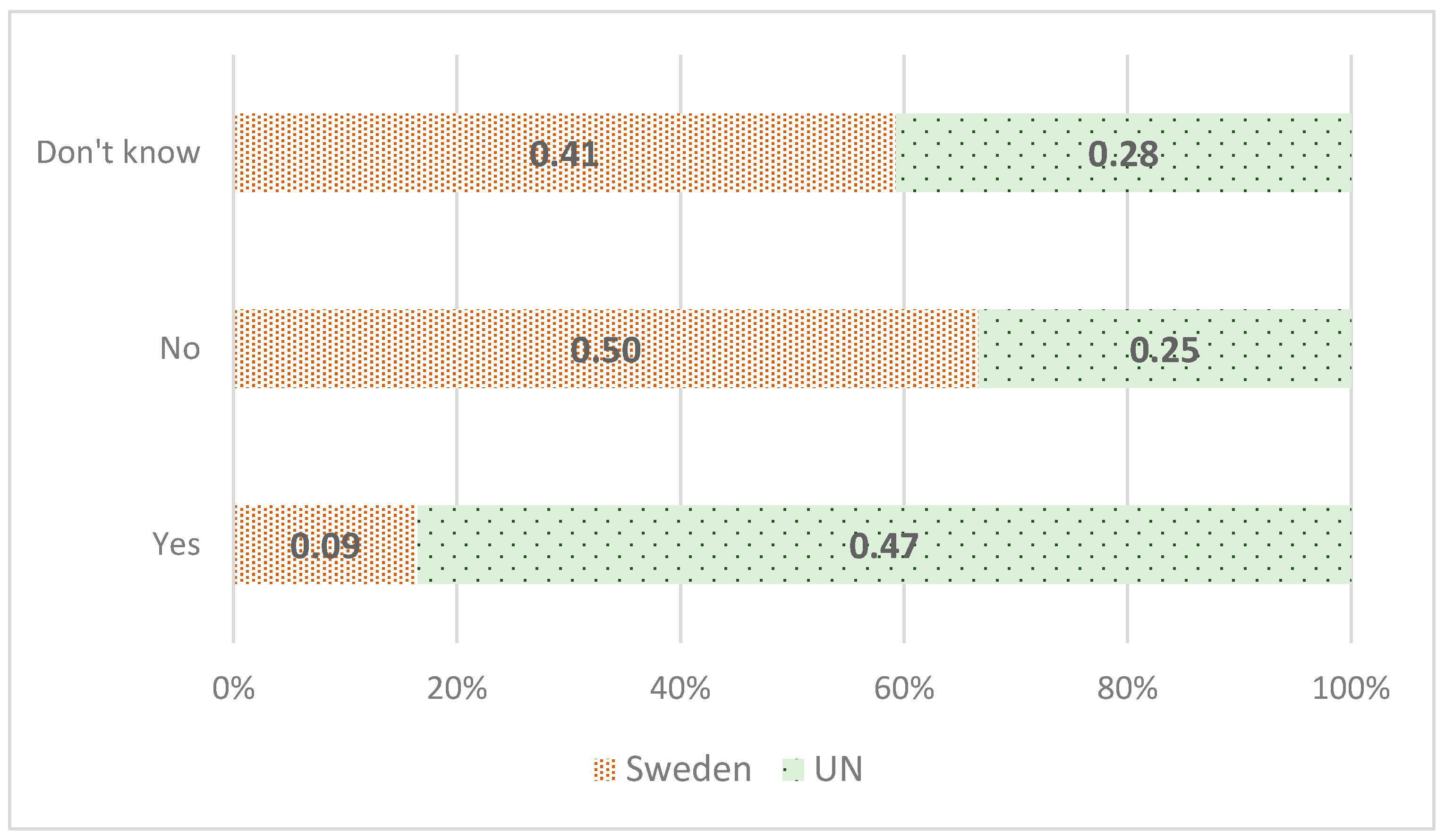Click the 20% axis tick label
1445x840 pixels.
click(x=457, y=688)
